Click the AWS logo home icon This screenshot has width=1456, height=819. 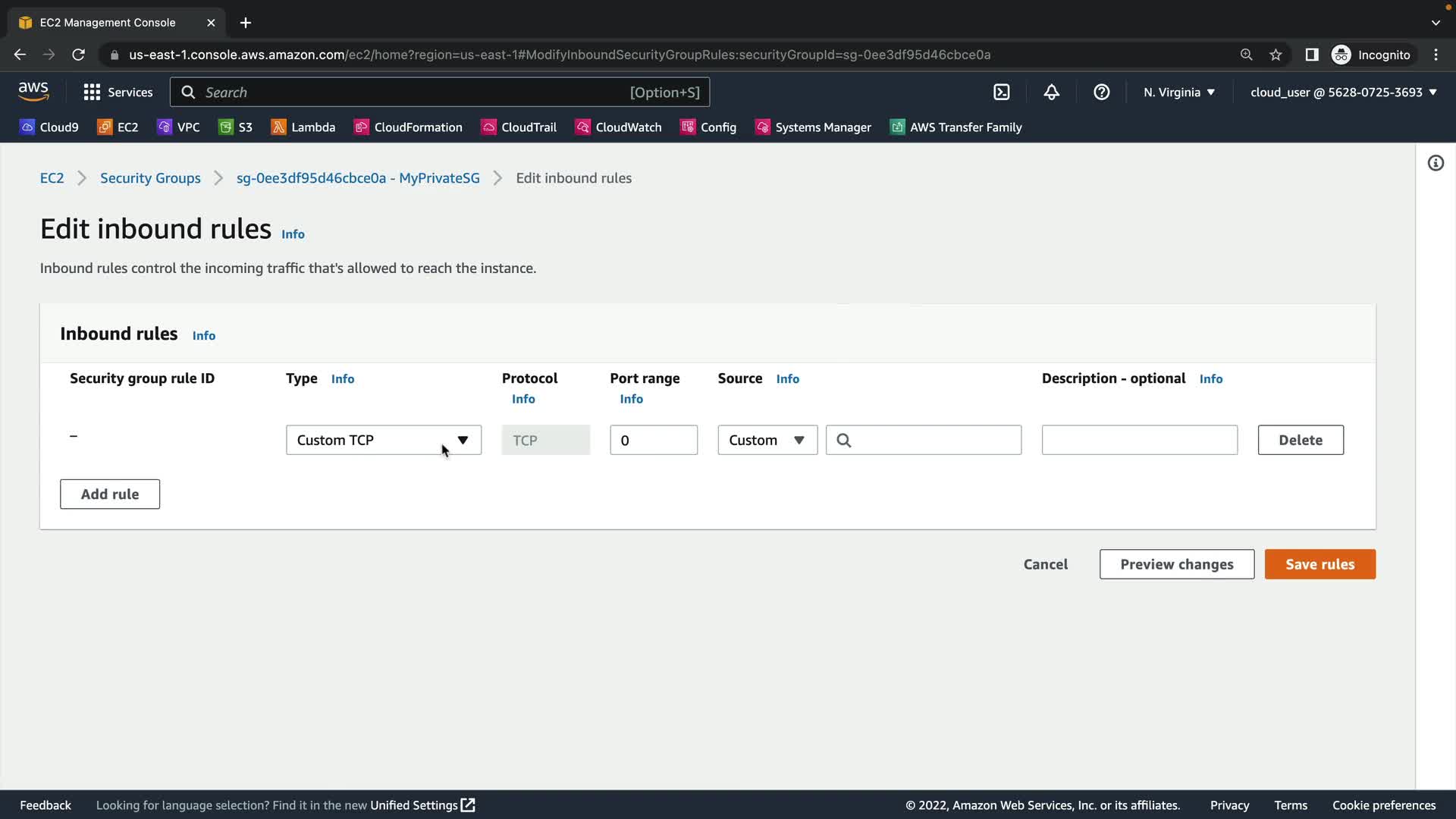pos(33,92)
